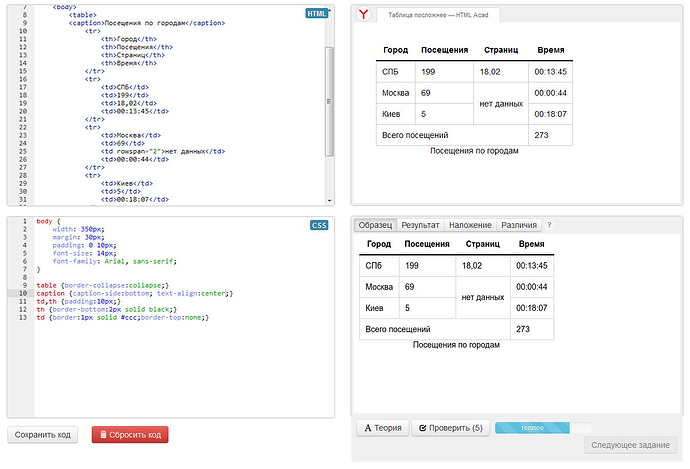The height and width of the screenshot is (469, 690).
Task: Click the Сохранить код button
Action: pyautogui.click(x=43, y=435)
